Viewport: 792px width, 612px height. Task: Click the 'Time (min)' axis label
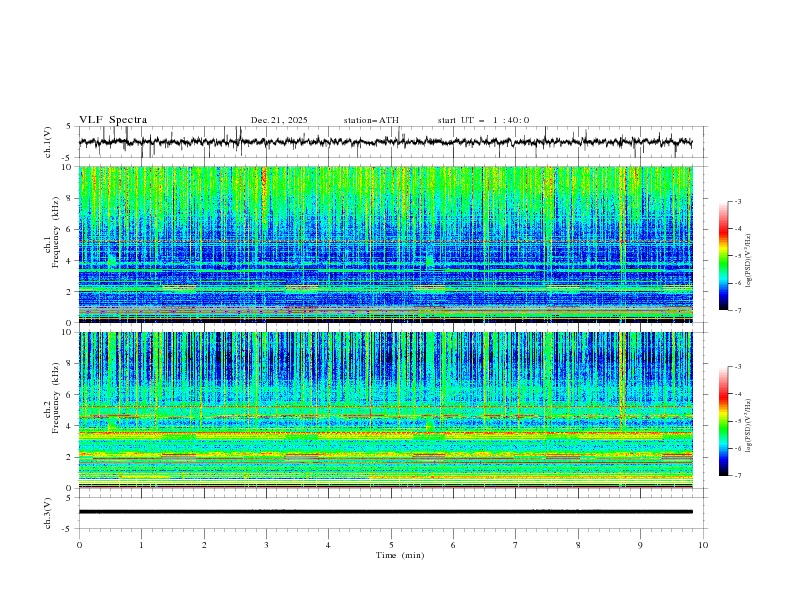400,555
